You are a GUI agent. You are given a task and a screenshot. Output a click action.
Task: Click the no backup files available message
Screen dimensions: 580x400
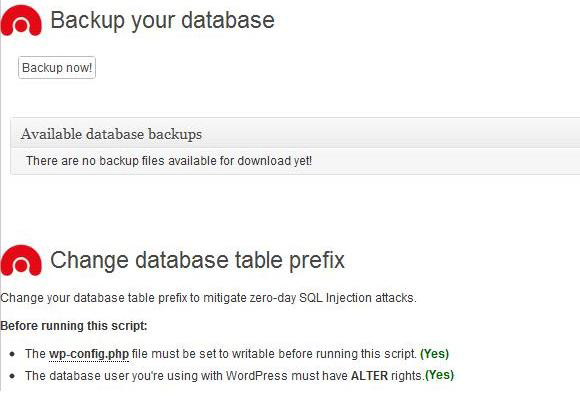[169, 161]
